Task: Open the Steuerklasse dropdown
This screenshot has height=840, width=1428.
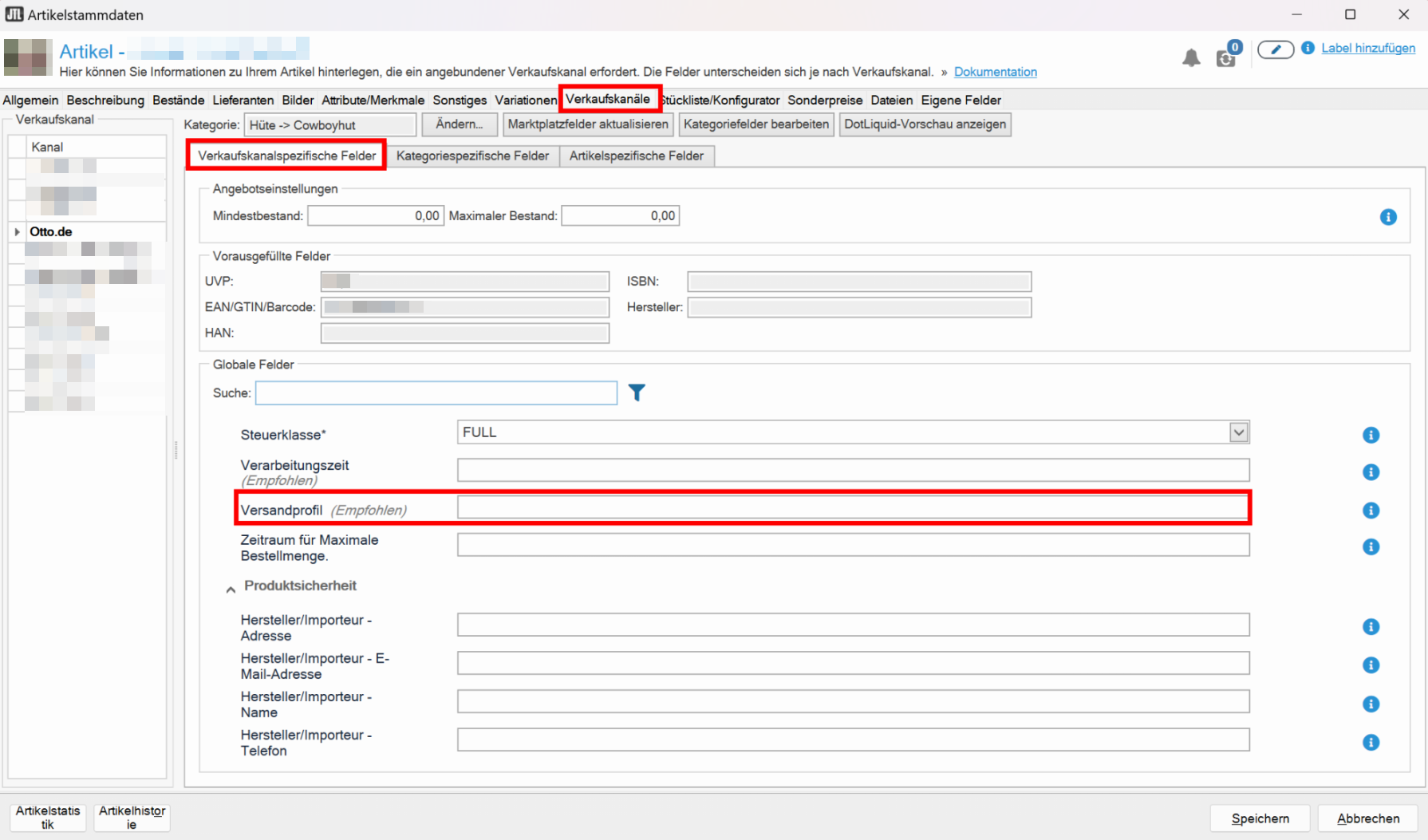Action: click(x=1238, y=432)
